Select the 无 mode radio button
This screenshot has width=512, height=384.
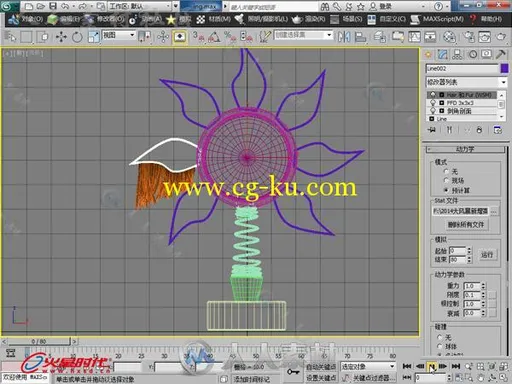[446, 171]
